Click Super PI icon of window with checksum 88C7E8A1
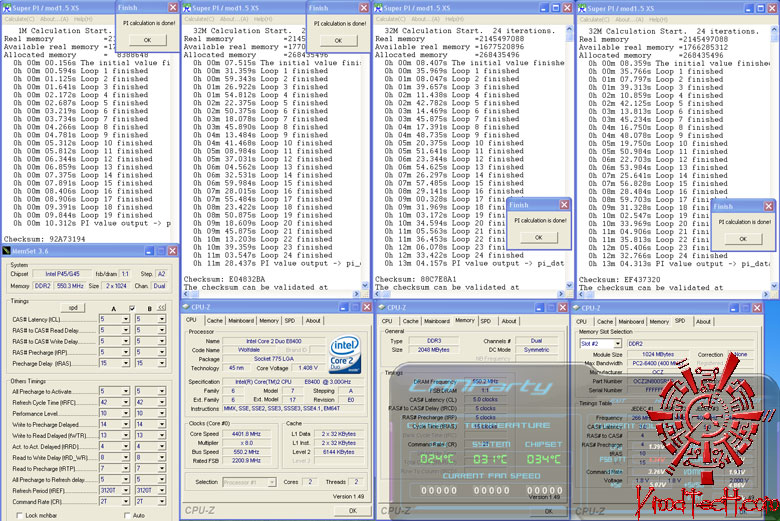The width and height of the screenshot is (780, 521). pos(378,8)
